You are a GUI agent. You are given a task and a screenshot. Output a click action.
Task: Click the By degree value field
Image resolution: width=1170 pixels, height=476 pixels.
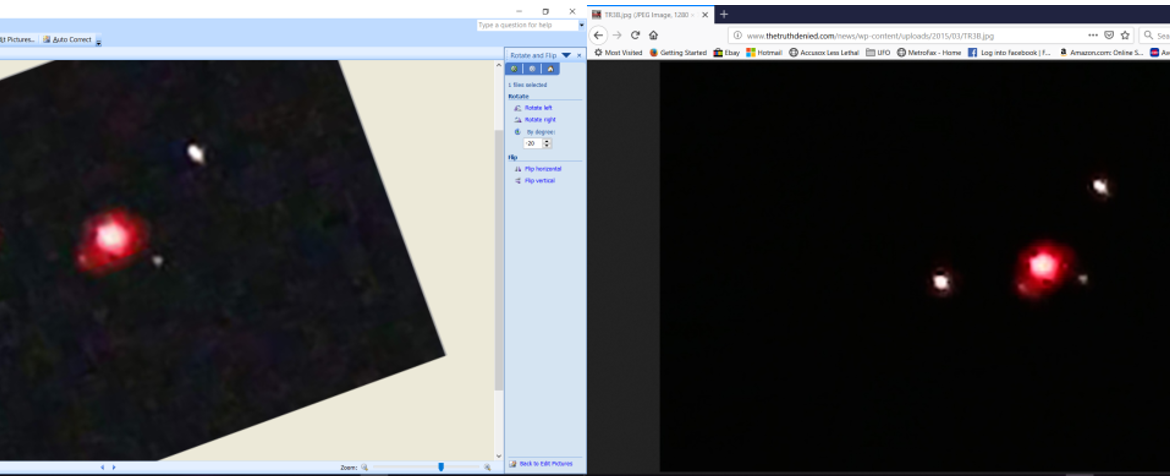[533, 143]
